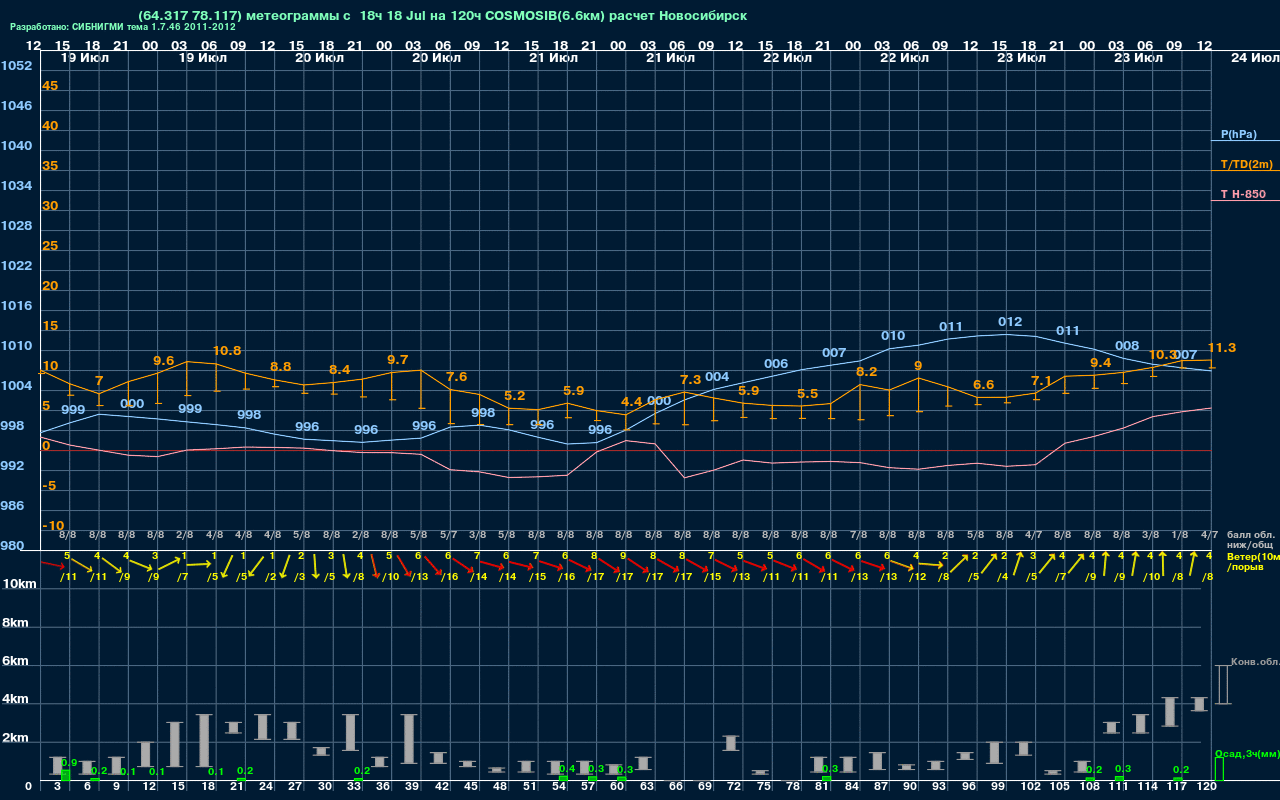Click the 012 pressure peak value
The image size is (1280, 800).
tap(1010, 322)
